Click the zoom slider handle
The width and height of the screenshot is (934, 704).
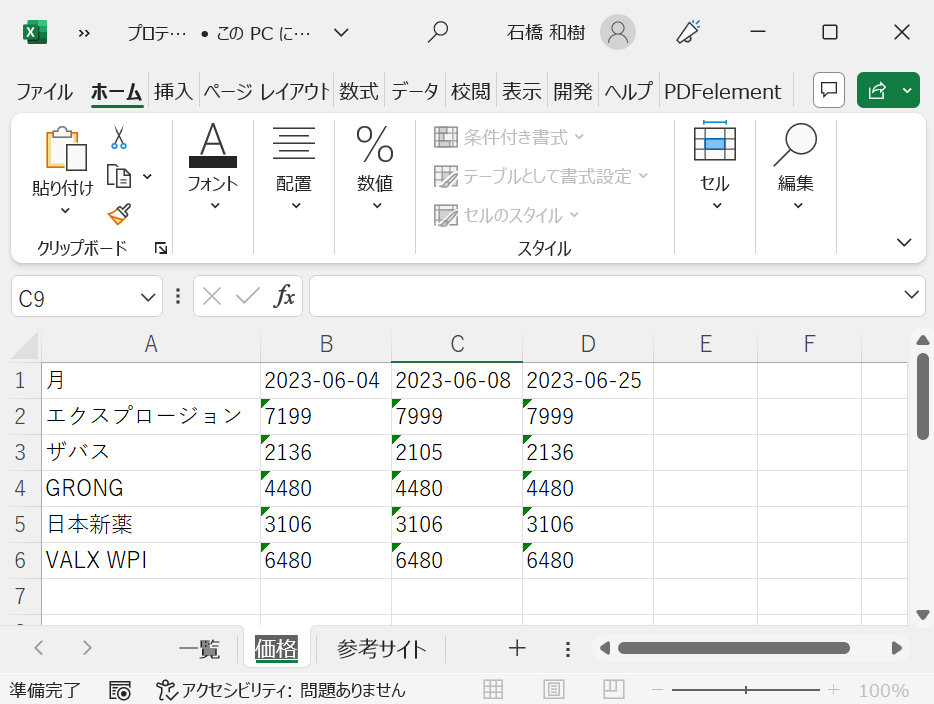[x=746, y=690]
